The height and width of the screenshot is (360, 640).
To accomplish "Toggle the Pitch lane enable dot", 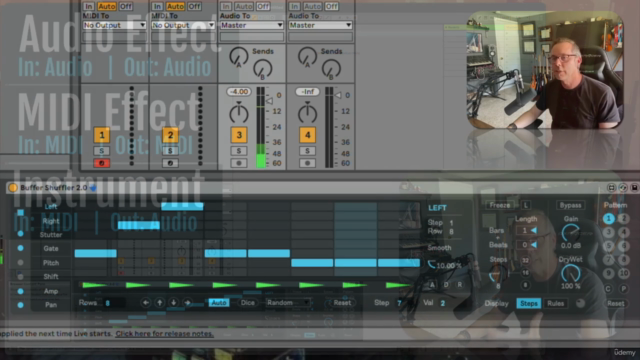I will tap(20, 262).
